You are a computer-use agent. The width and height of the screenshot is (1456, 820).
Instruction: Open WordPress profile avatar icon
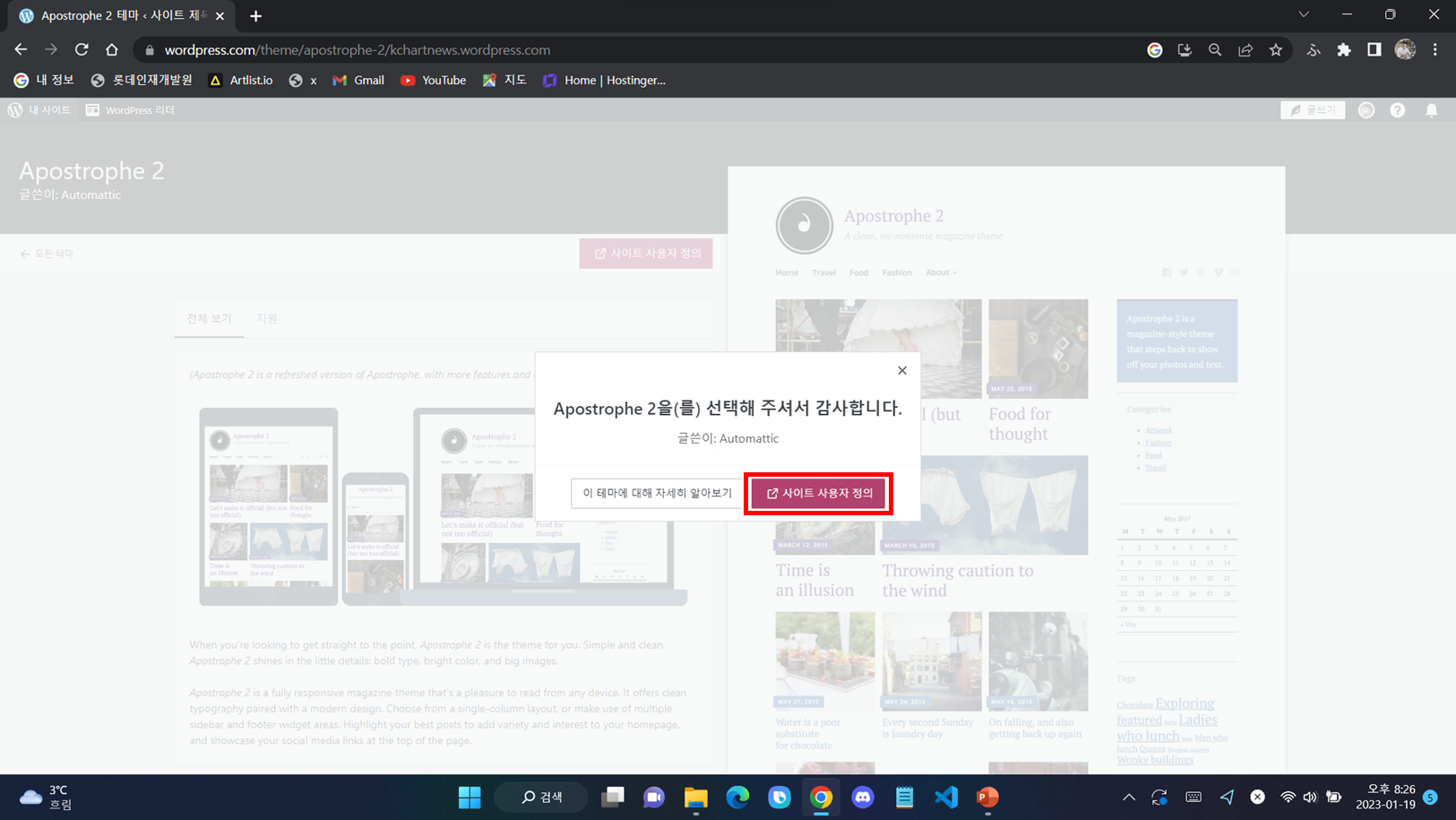tap(1366, 110)
